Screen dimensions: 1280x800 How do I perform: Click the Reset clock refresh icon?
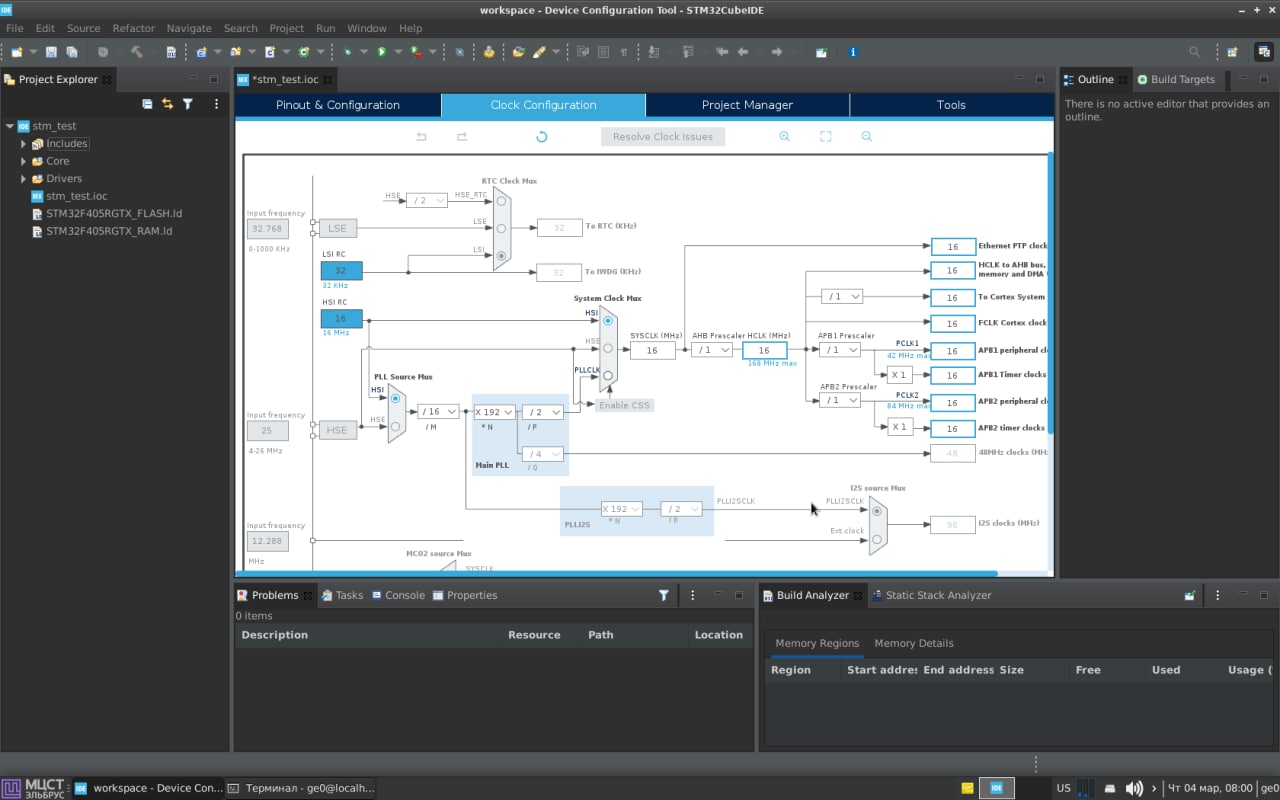(542, 137)
